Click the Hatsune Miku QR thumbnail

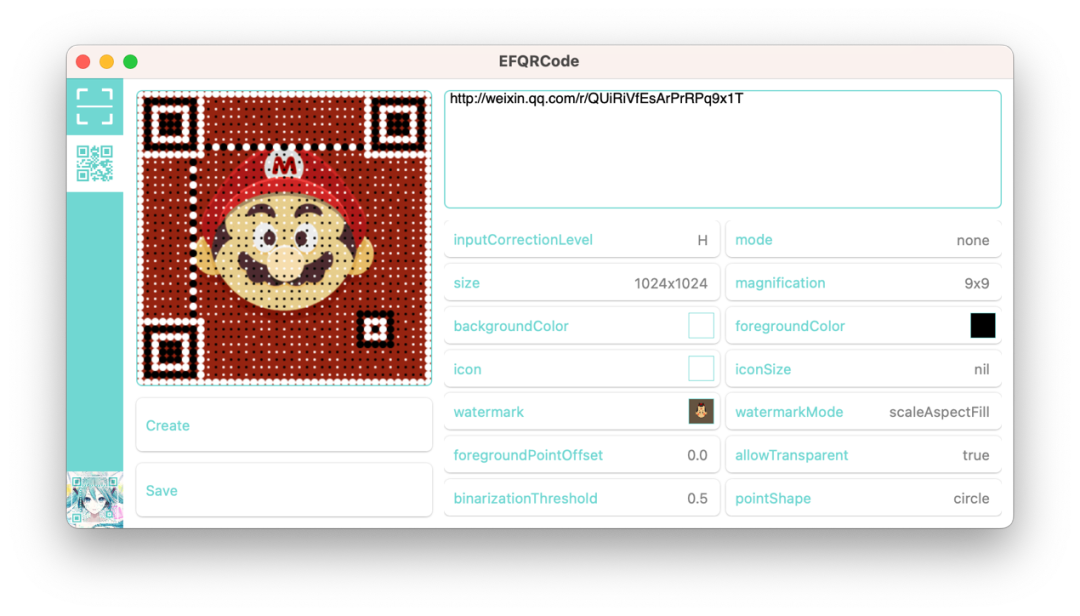point(95,499)
